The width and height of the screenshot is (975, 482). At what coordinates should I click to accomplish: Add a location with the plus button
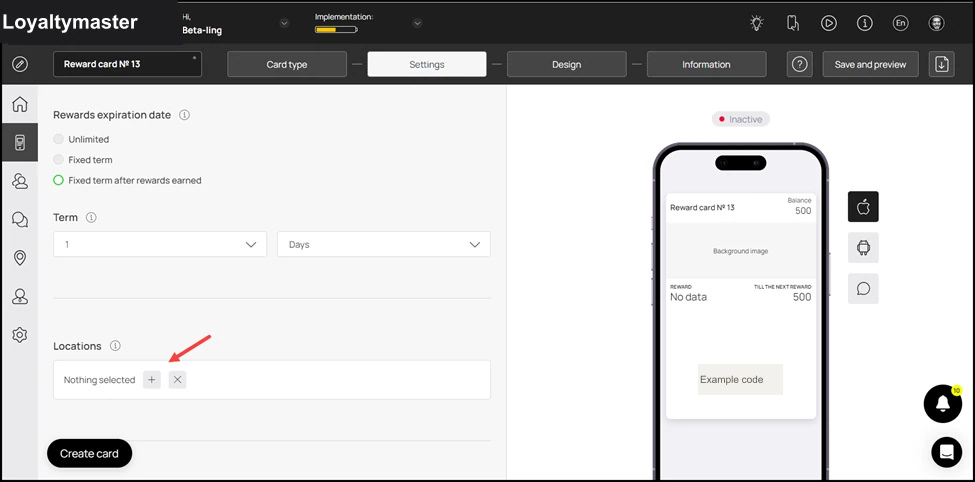tap(152, 380)
